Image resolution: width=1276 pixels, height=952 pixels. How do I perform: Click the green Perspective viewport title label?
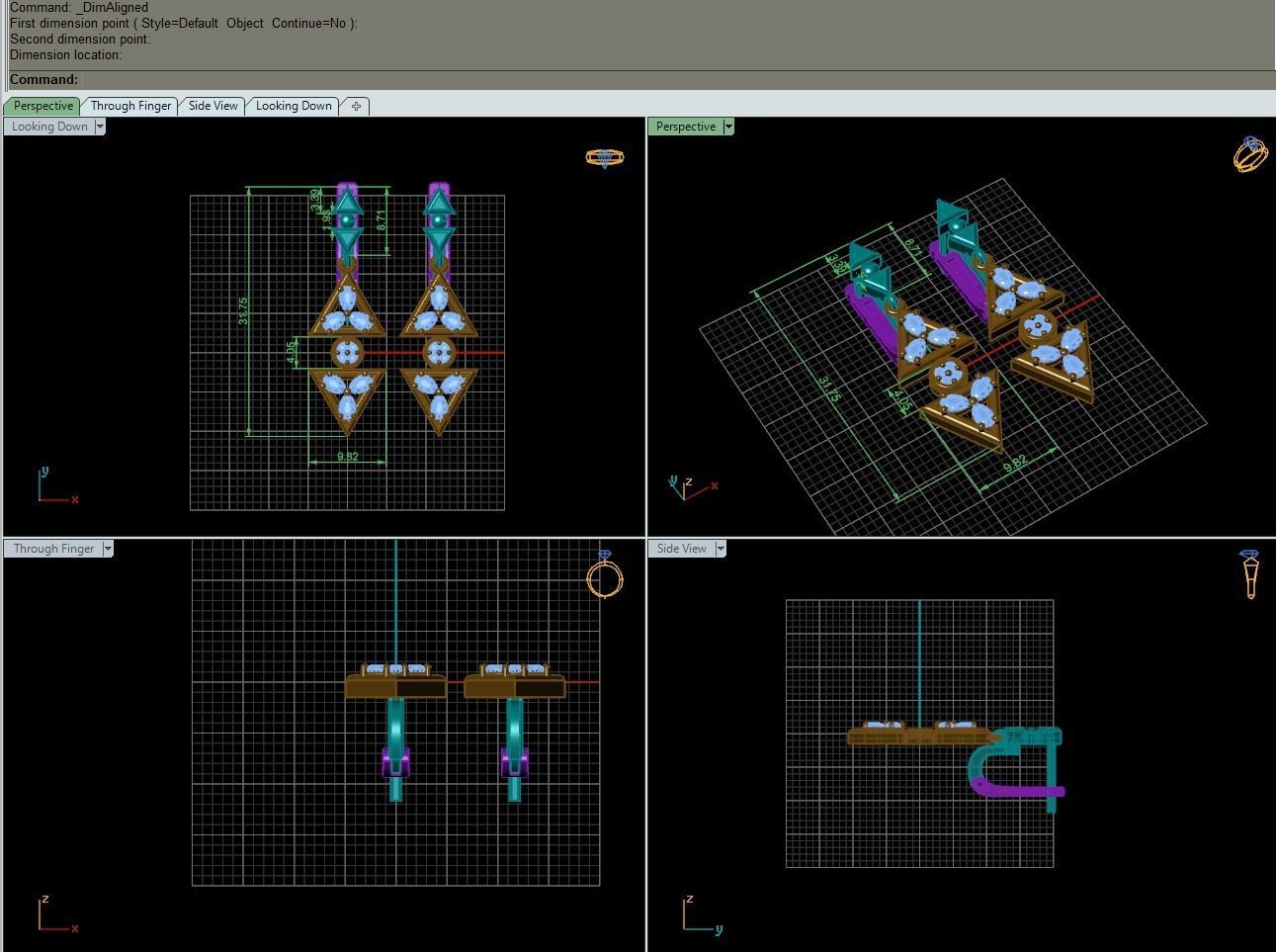(686, 127)
